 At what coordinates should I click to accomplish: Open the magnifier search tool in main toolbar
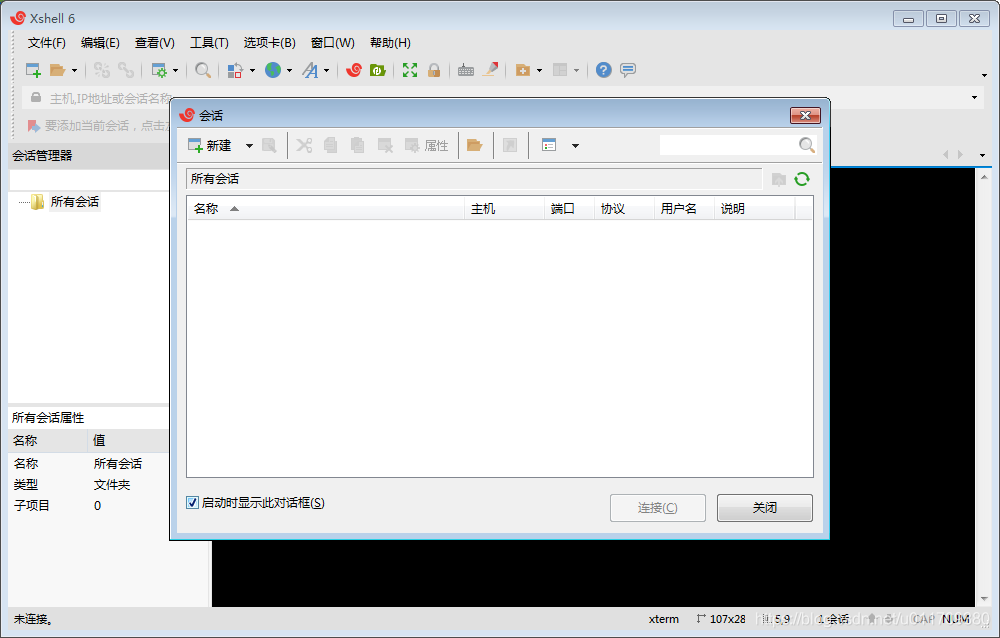click(203, 70)
